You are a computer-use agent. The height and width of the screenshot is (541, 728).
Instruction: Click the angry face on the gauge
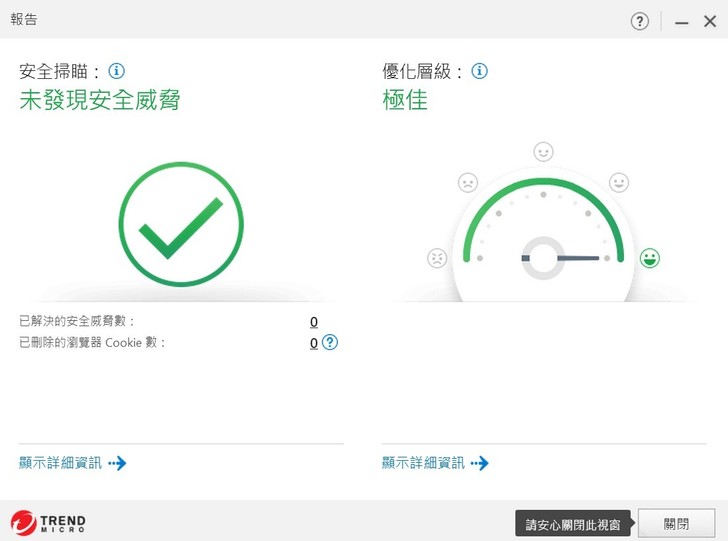[437, 258]
